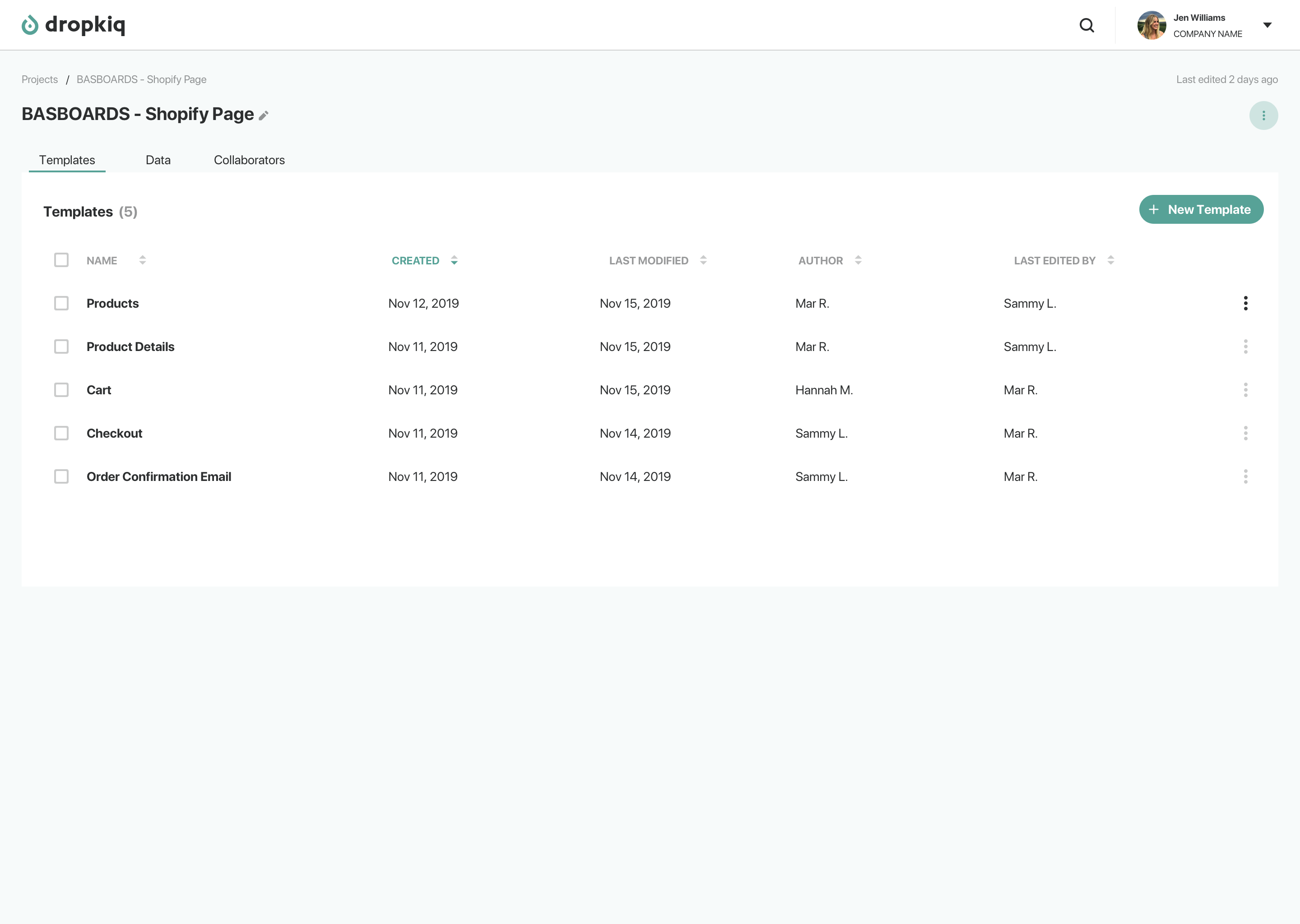Open project options three-dot button
Viewport: 1300px width, 924px height.
pyautogui.click(x=1263, y=115)
